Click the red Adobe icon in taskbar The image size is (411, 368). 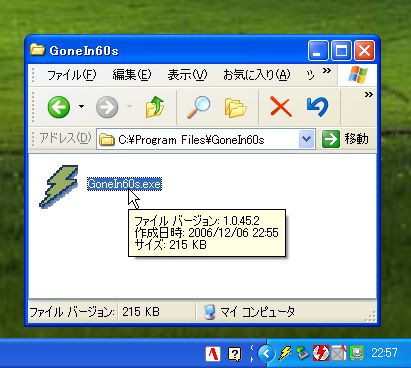tap(213, 353)
